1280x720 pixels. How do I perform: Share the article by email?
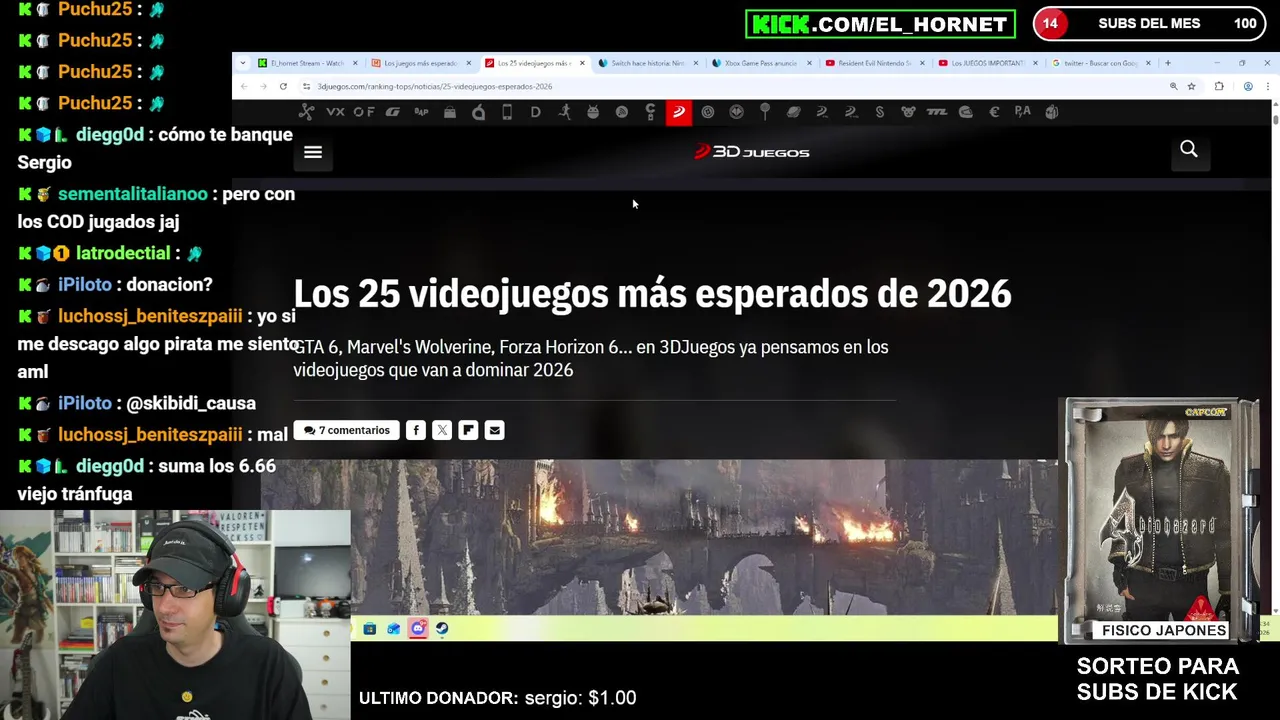tap(494, 430)
